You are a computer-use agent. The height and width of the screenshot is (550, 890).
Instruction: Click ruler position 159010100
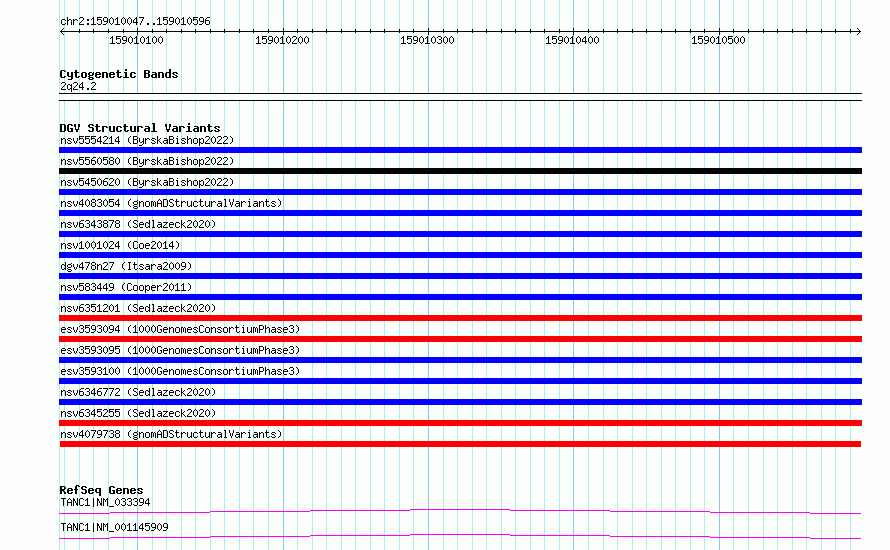point(136,40)
